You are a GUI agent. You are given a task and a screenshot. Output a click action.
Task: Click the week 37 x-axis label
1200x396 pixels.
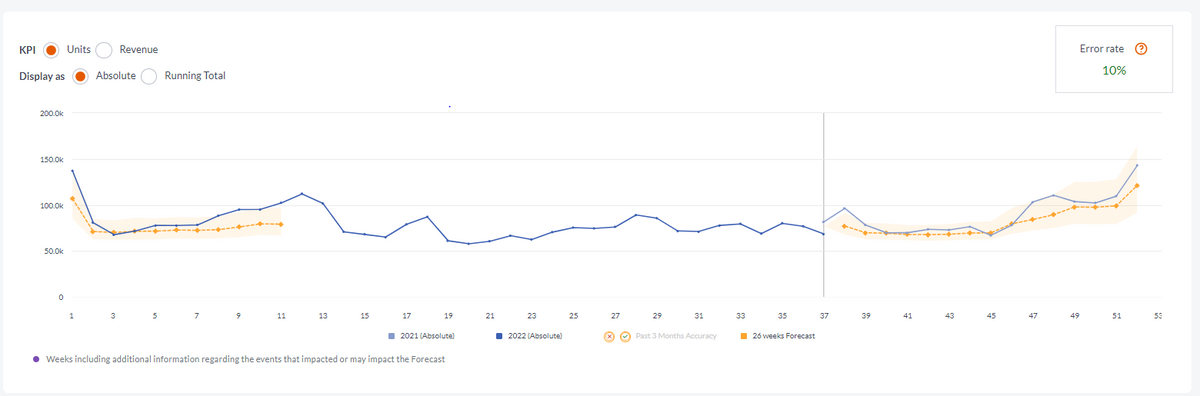[x=824, y=316]
